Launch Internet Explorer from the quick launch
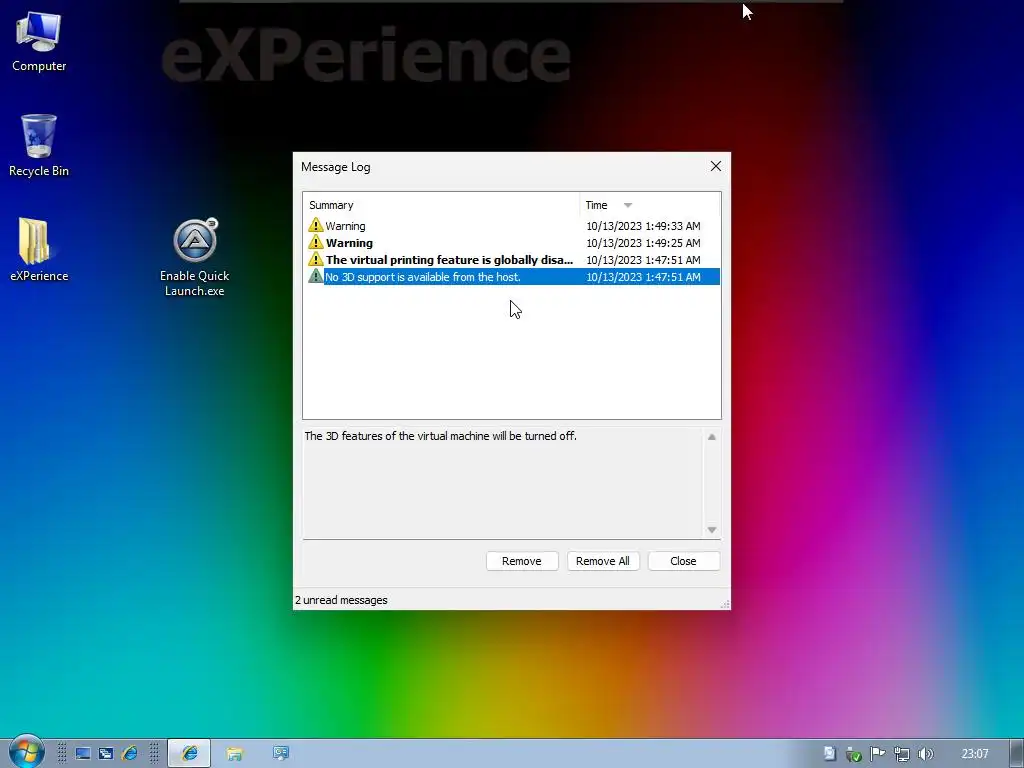 (x=129, y=754)
